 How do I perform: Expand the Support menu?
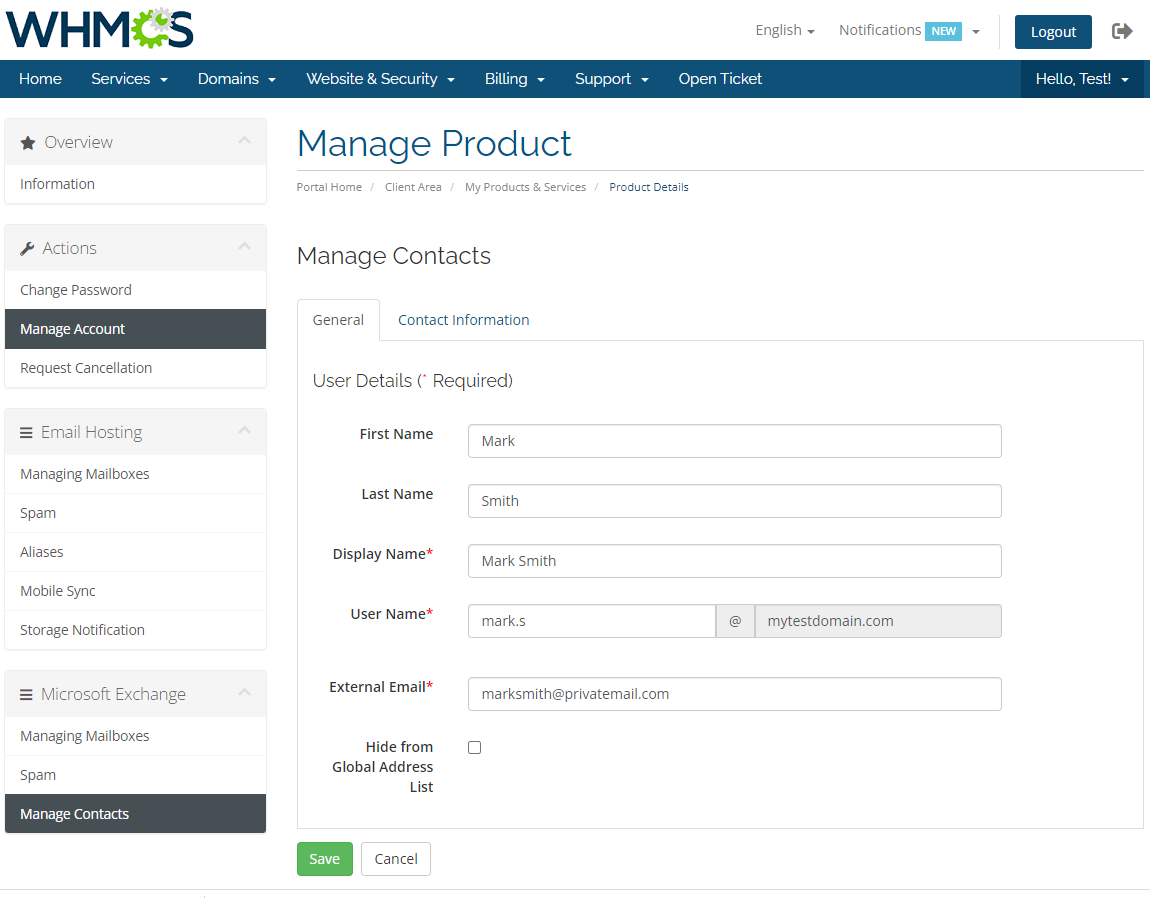tap(612, 79)
